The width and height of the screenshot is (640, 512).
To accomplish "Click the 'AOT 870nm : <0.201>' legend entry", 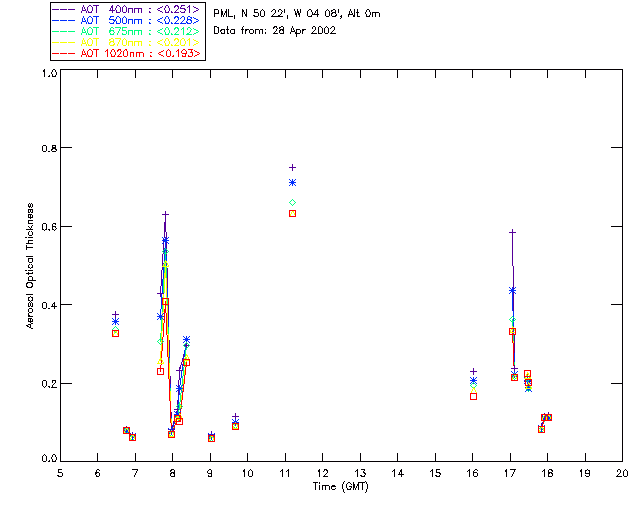I will point(126,42).
